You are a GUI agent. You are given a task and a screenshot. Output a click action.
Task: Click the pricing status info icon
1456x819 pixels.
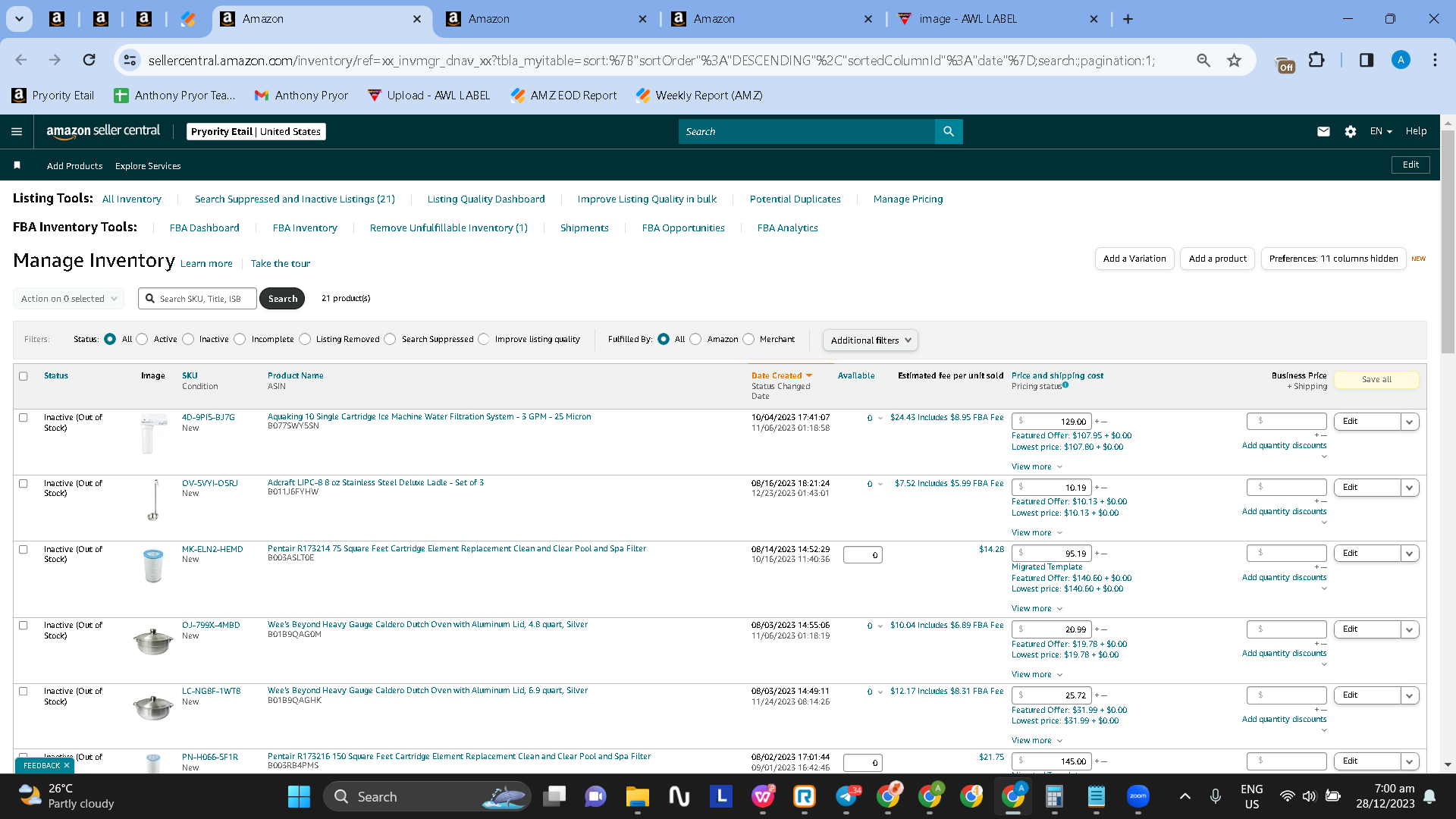pos(1065,385)
